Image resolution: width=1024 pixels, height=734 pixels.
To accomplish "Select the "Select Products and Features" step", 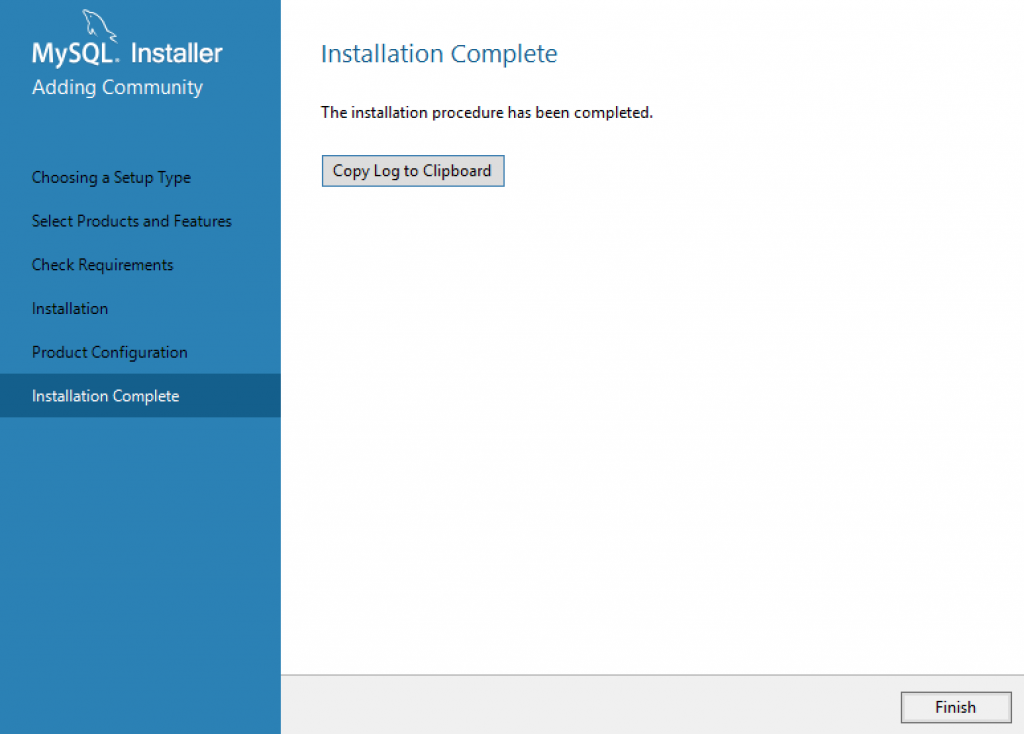I will [131, 221].
